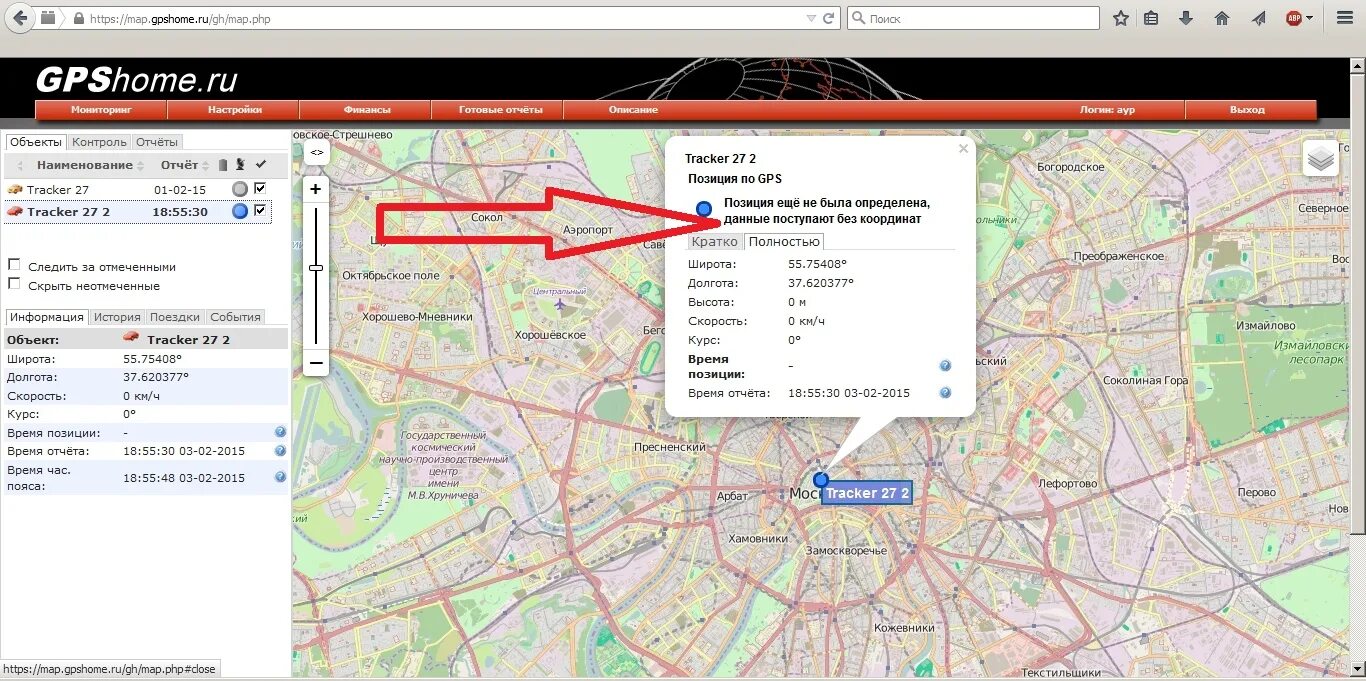
Task: Select the Tracker 27 2 row name
Action: (68, 211)
